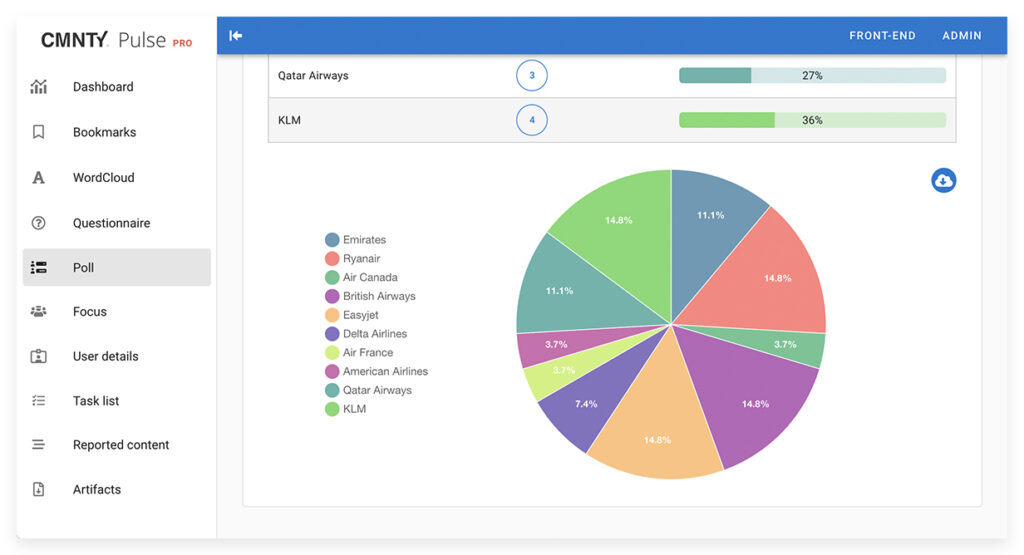Toggle Air France legend color dot
Viewport: 1024px width, 555px height.
coord(332,353)
